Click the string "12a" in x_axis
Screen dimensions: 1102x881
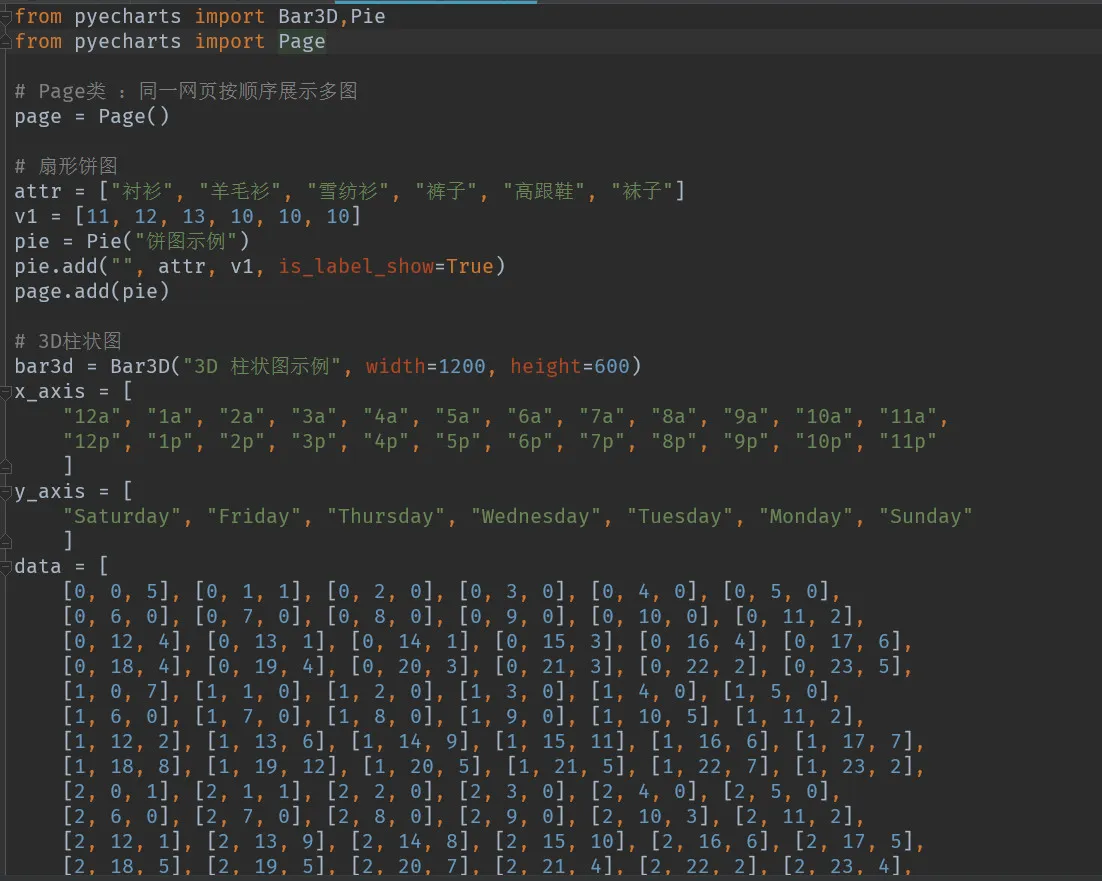click(x=92, y=417)
